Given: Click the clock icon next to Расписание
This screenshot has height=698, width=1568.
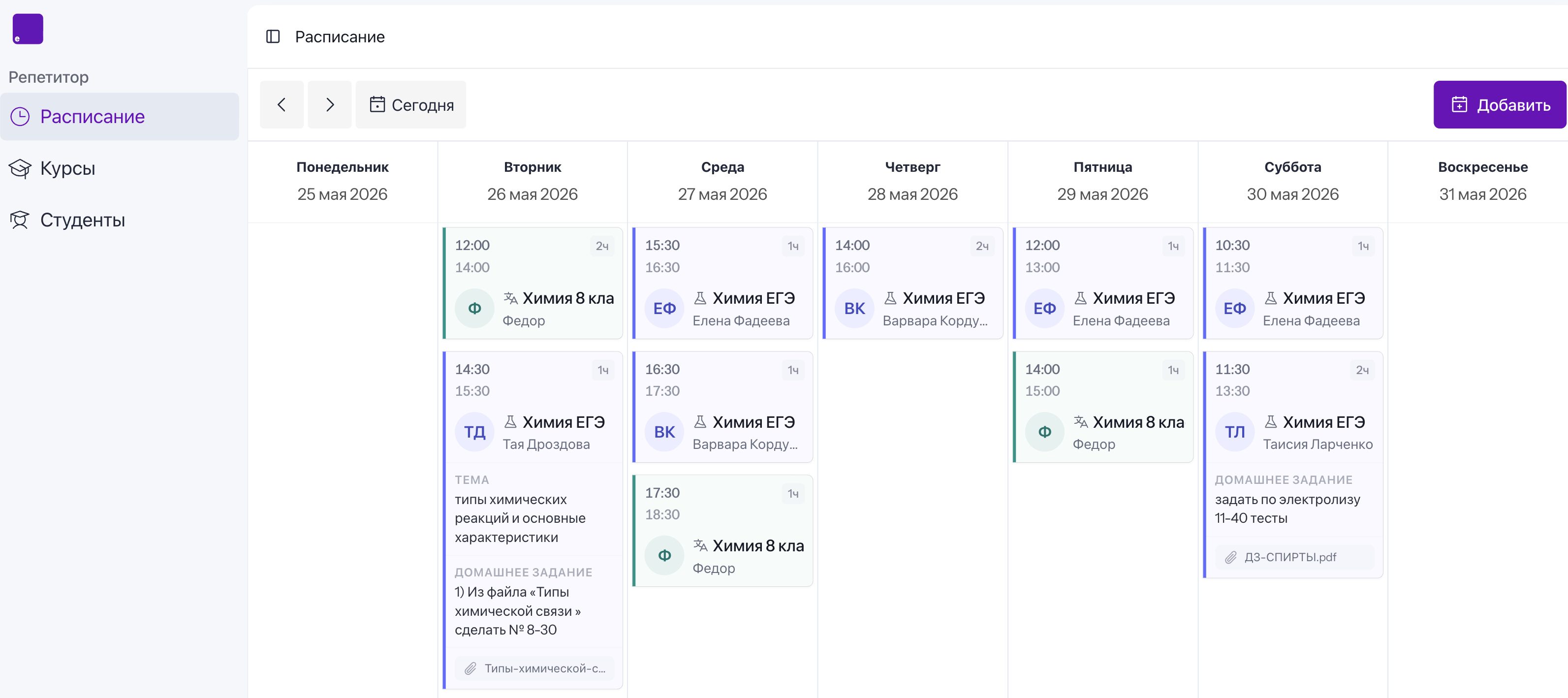Looking at the screenshot, I should pyautogui.click(x=20, y=116).
